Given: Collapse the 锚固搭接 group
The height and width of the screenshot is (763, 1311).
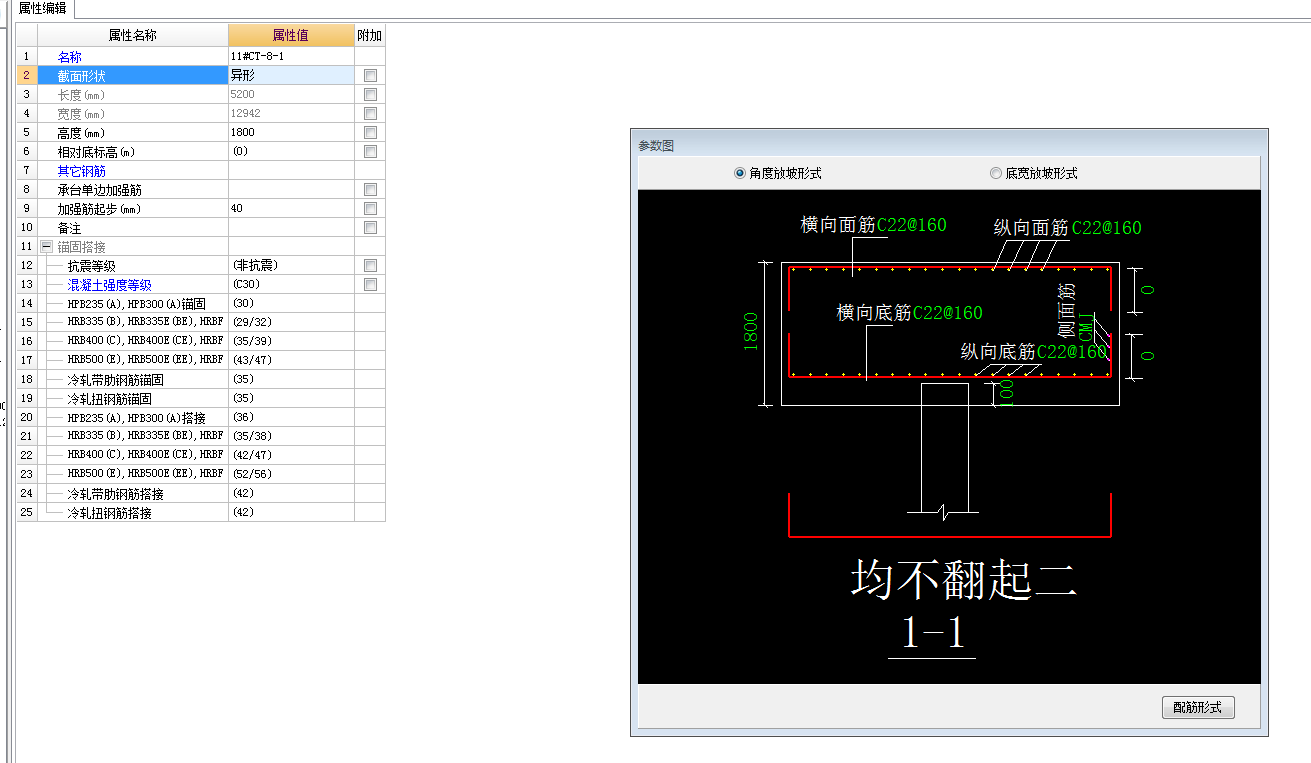Looking at the screenshot, I should point(46,246).
